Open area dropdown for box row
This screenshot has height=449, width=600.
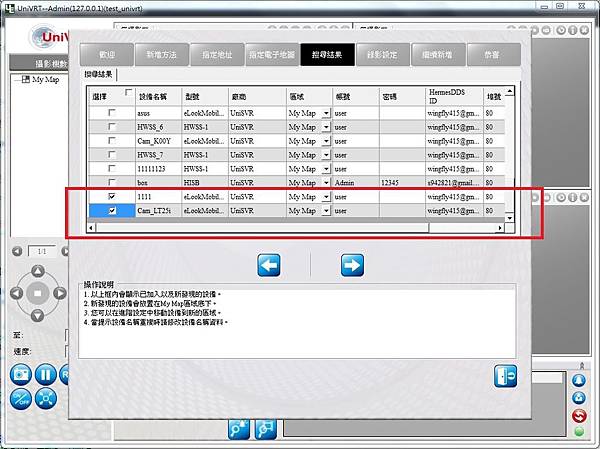(326, 183)
